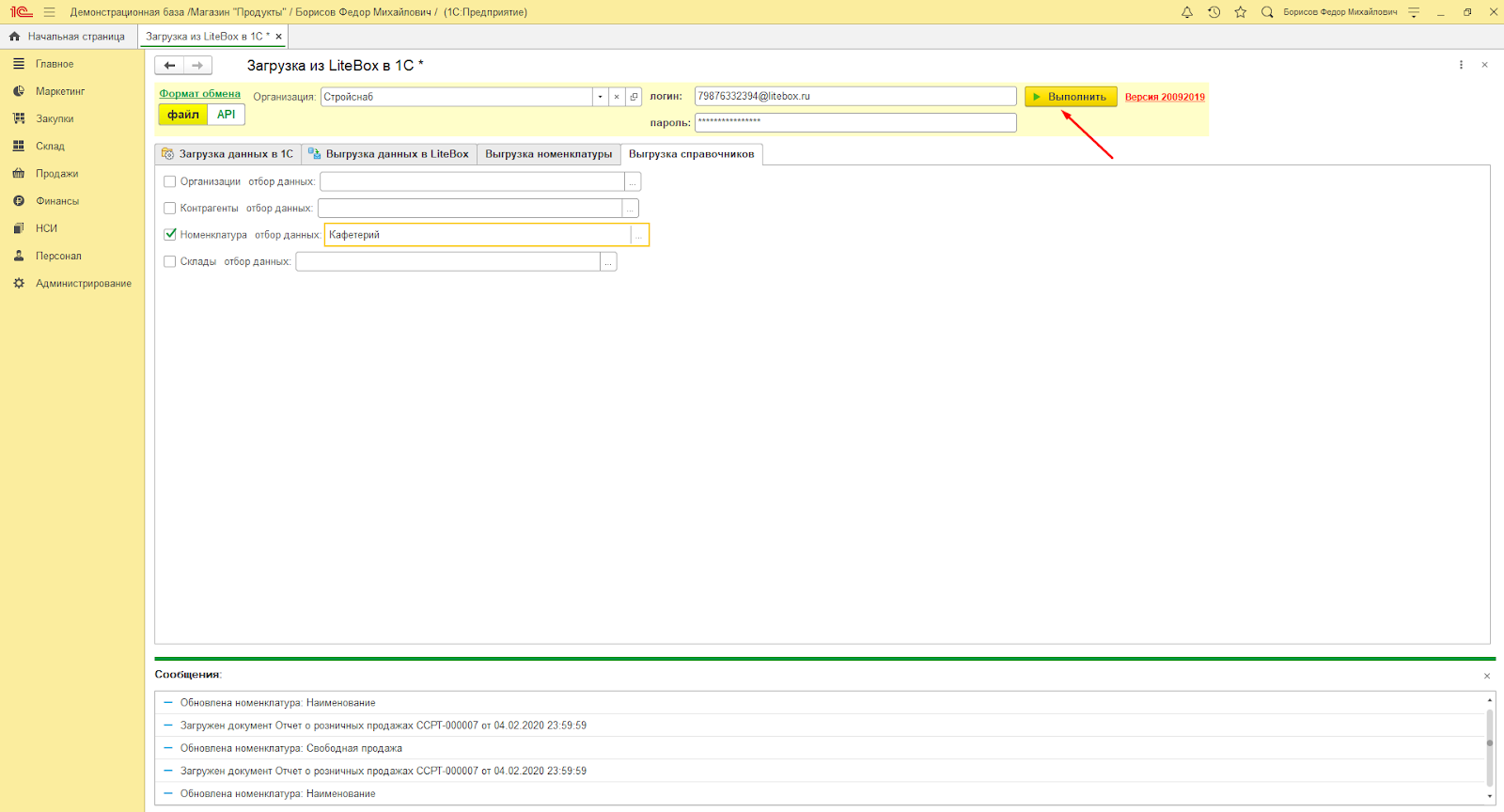Close the Загрузка из LiteBox в 1С tab
This screenshot has height=812, width=1504.
click(278, 37)
